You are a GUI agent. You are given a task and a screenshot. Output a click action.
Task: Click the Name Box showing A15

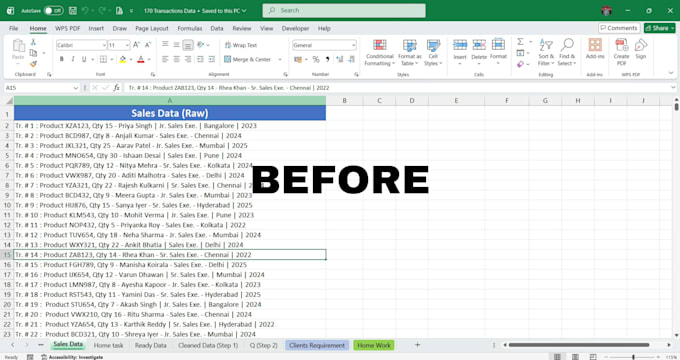point(42,88)
